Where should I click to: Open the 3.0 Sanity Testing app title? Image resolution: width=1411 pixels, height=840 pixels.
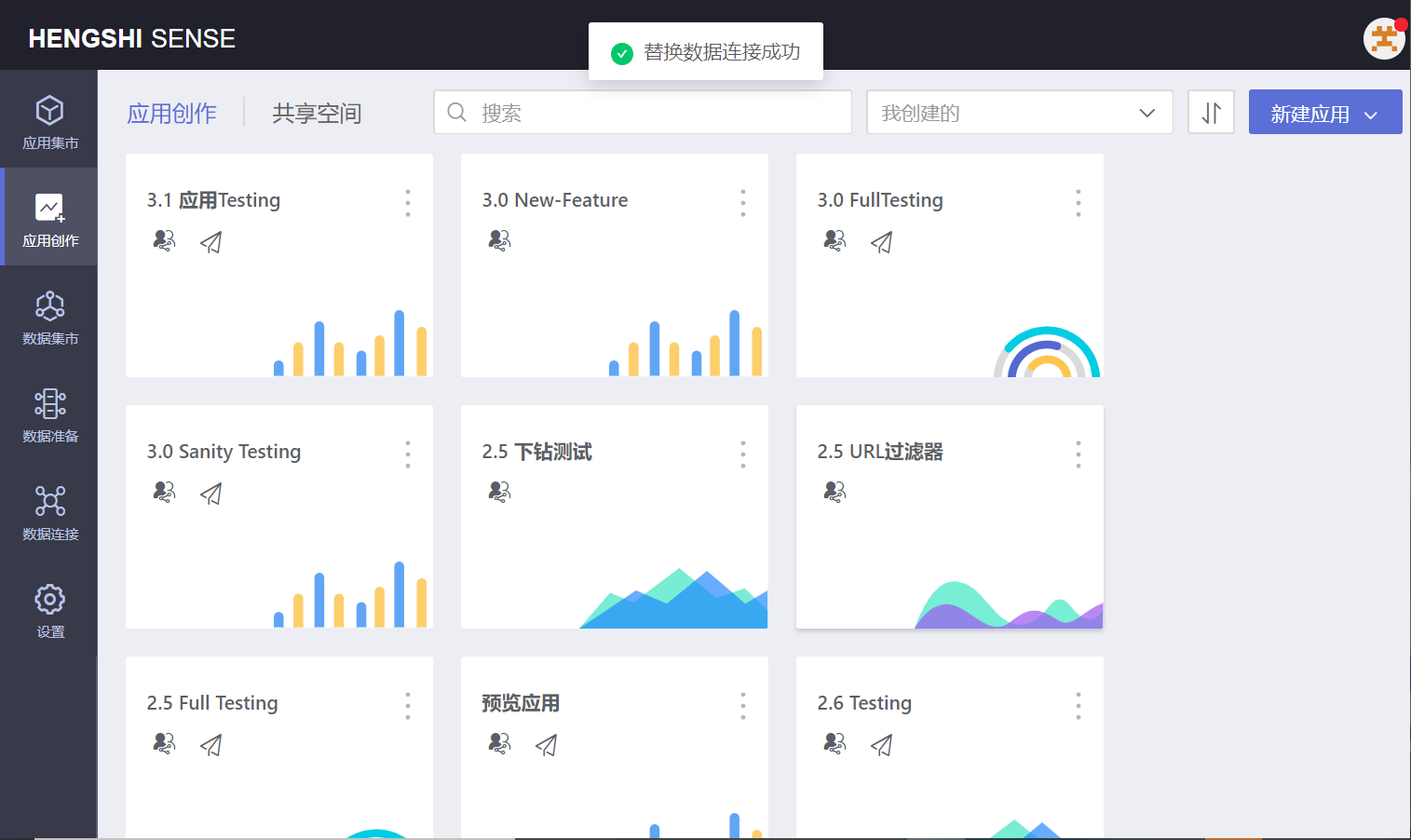[x=224, y=452]
